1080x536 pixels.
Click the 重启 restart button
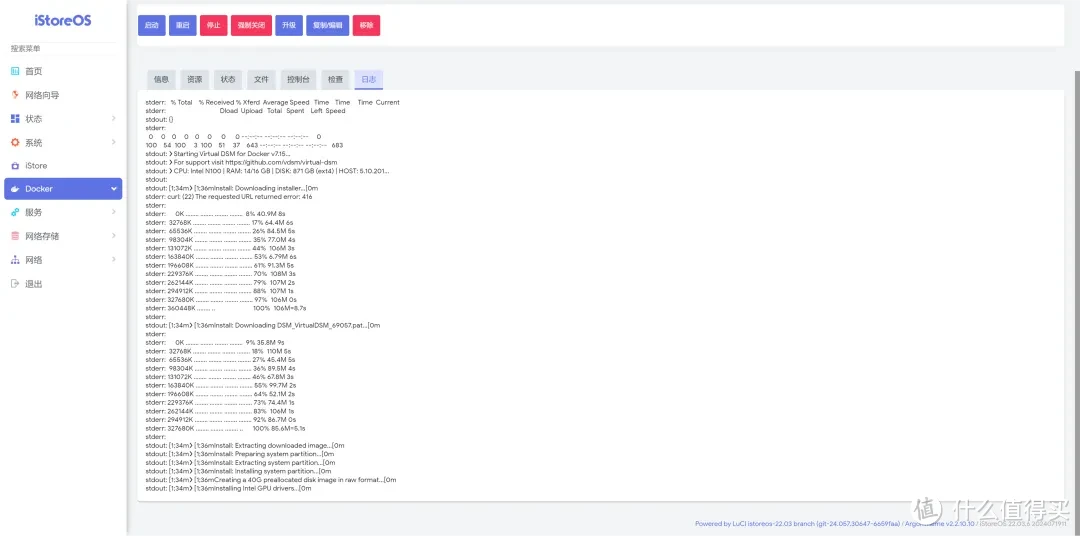pyautogui.click(x=183, y=25)
